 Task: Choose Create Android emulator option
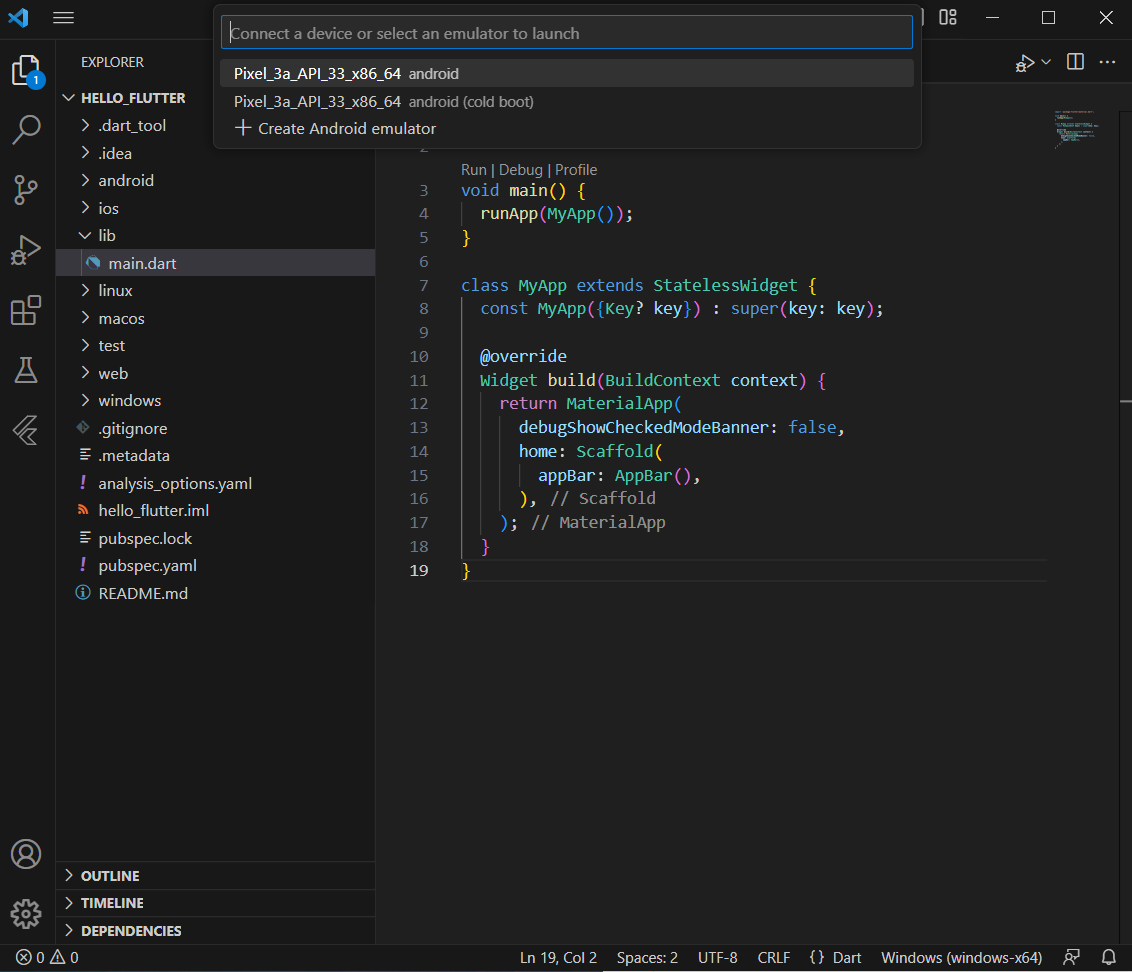pos(567,129)
